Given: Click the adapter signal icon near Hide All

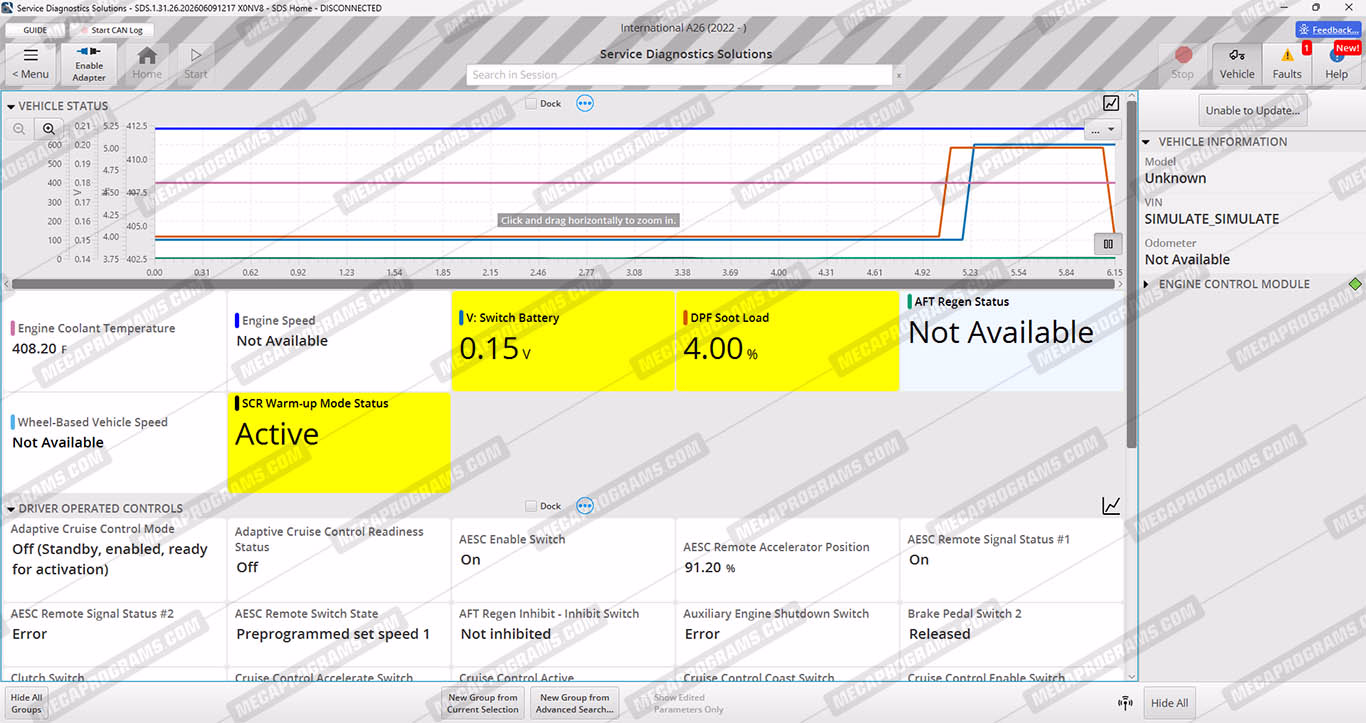Looking at the screenshot, I should 1125,702.
